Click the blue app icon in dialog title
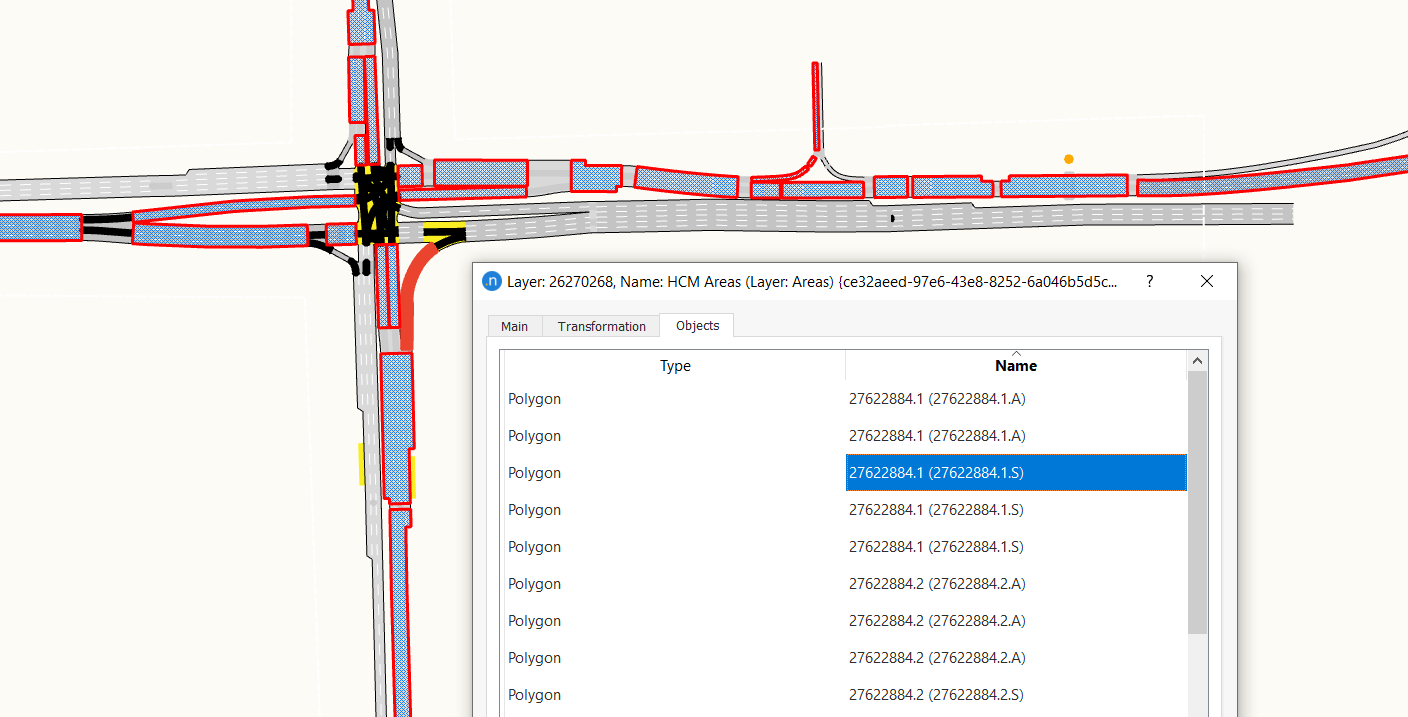The width and height of the screenshot is (1408, 717). click(x=491, y=282)
